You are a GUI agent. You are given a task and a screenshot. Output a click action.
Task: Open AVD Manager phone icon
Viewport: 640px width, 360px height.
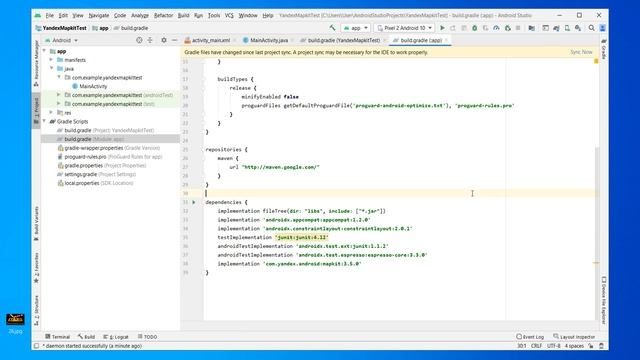567,28
